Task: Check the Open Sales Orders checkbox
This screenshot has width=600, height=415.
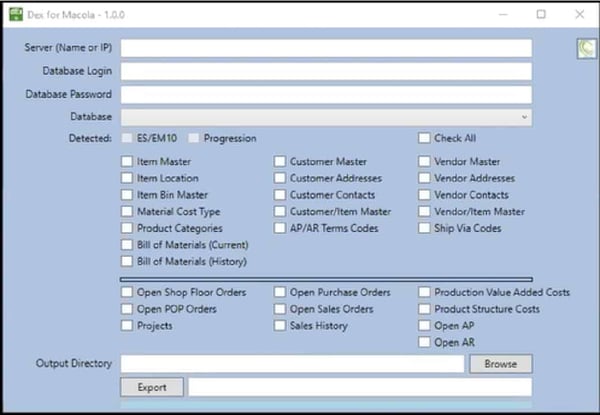Action: click(280, 309)
